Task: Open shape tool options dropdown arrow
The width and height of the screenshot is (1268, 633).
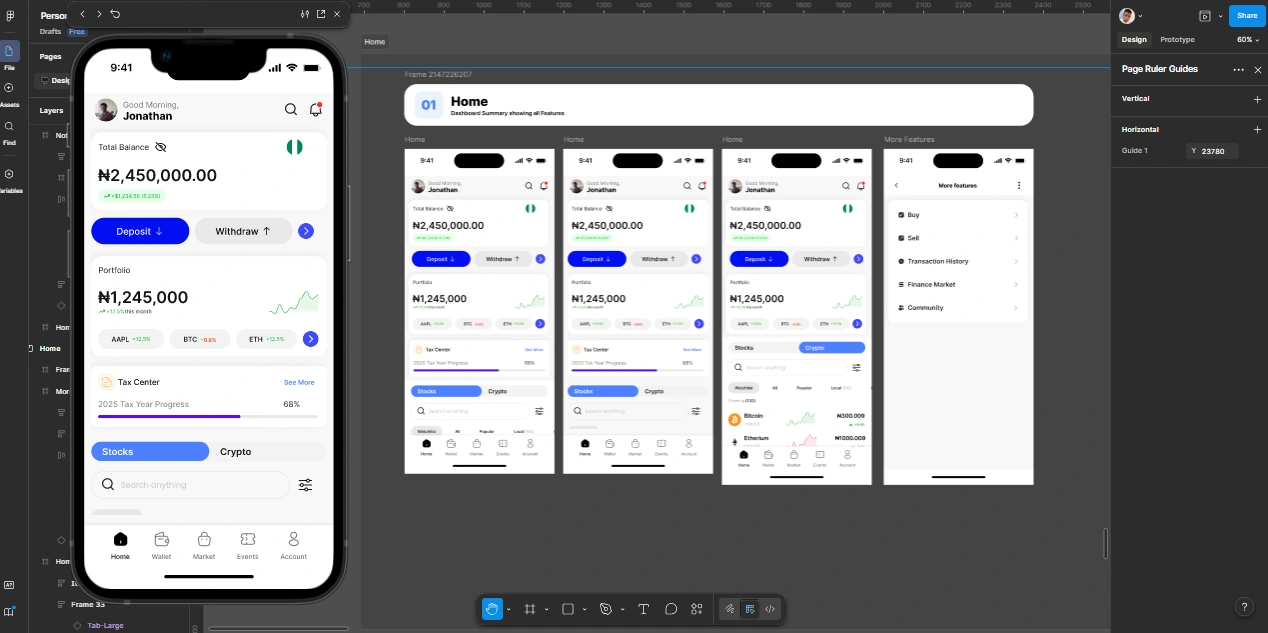Action: (584, 609)
